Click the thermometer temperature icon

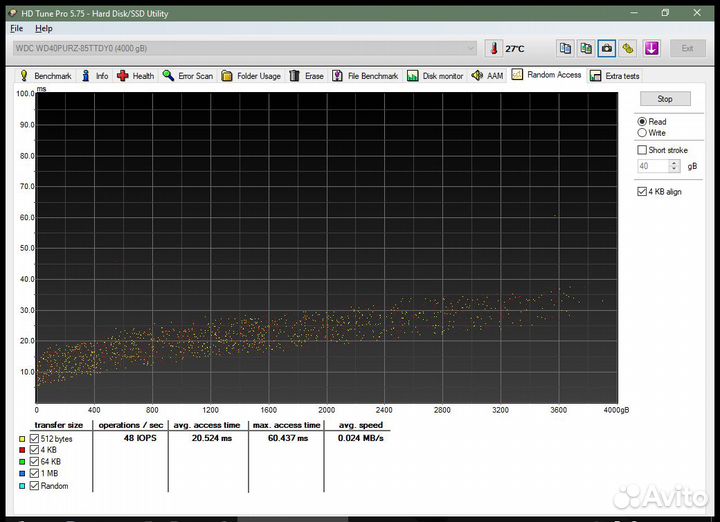click(x=493, y=48)
